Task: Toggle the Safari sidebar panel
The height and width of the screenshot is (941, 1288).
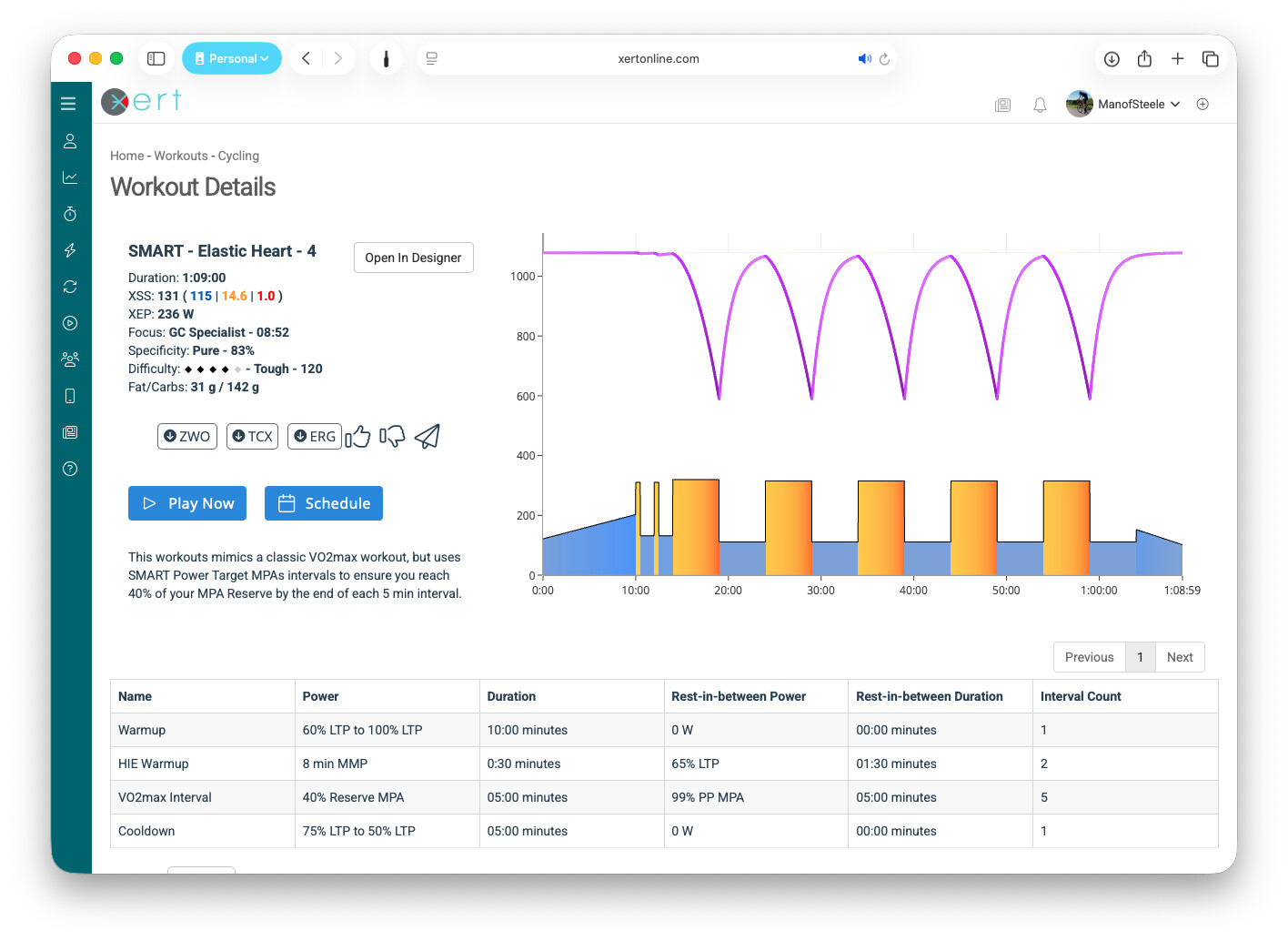Action: coord(156,58)
